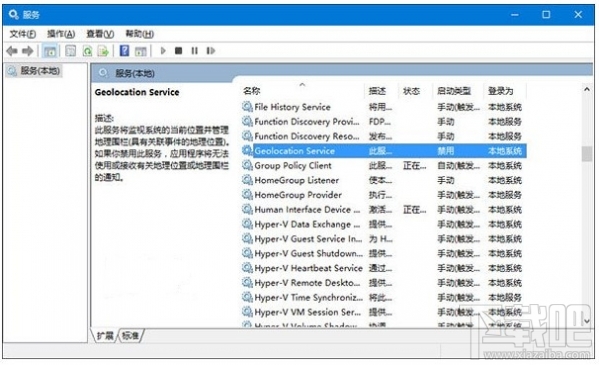Screen dimensions: 599x365
Task: Open the 帮助(H) menu
Action: (140, 34)
